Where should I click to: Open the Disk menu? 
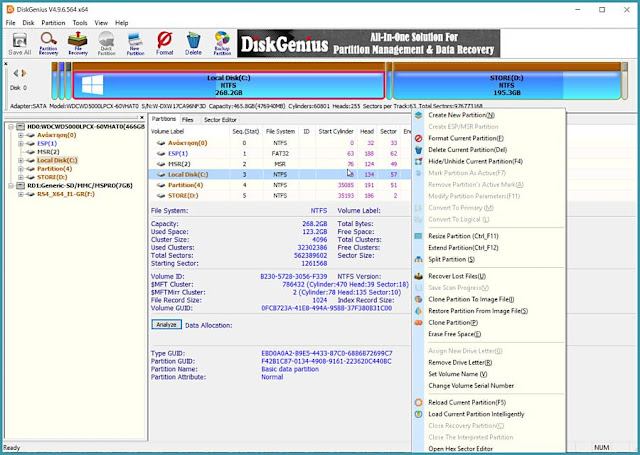28,23
